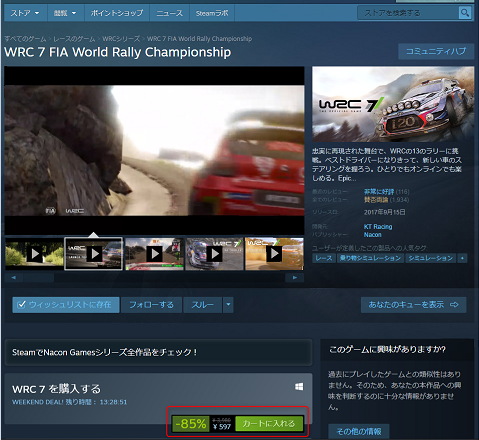Click the フォローする follow button
Viewport: 479px width, 440px height.
click(151, 305)
